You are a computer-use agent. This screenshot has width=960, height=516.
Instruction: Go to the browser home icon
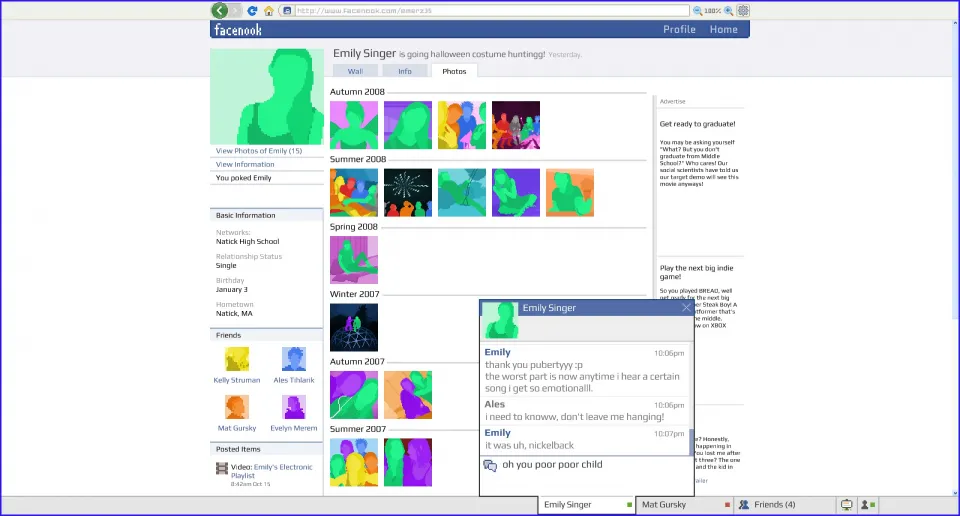(x=269, y=10)
